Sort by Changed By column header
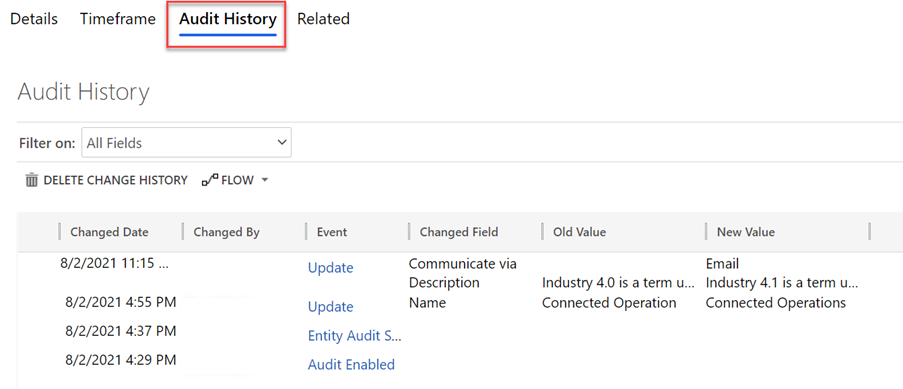903x389 pixels. pos(226,232)
